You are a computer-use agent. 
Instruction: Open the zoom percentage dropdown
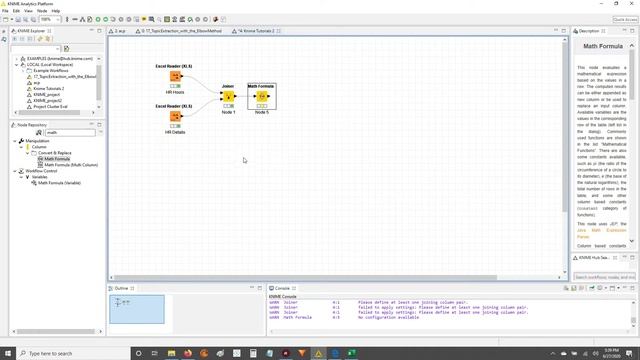(58, 19)
